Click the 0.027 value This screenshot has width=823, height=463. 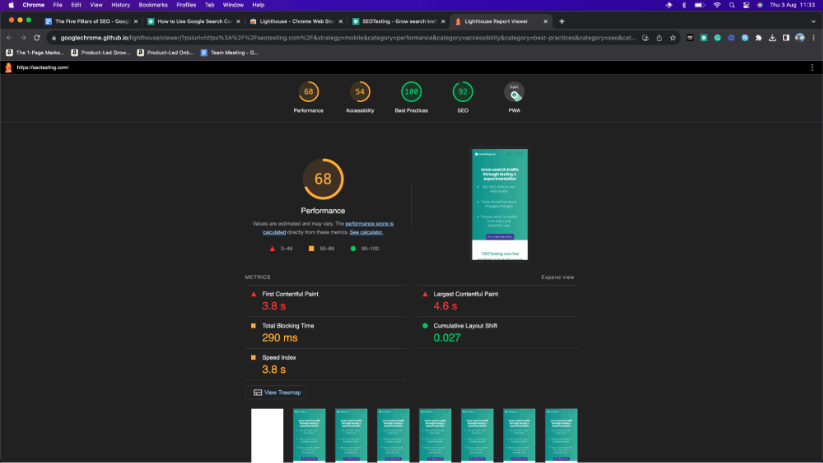coord(447,338)
